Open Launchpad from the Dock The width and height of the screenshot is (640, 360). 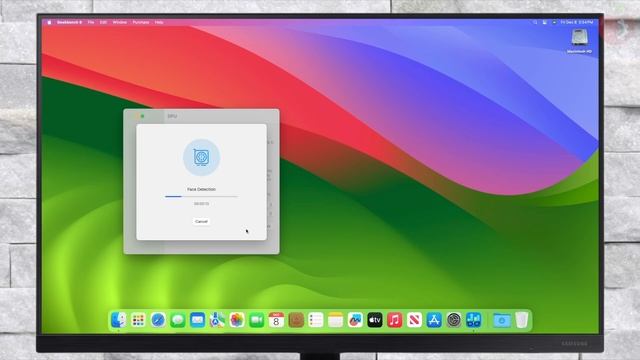[x=138, y=320]
